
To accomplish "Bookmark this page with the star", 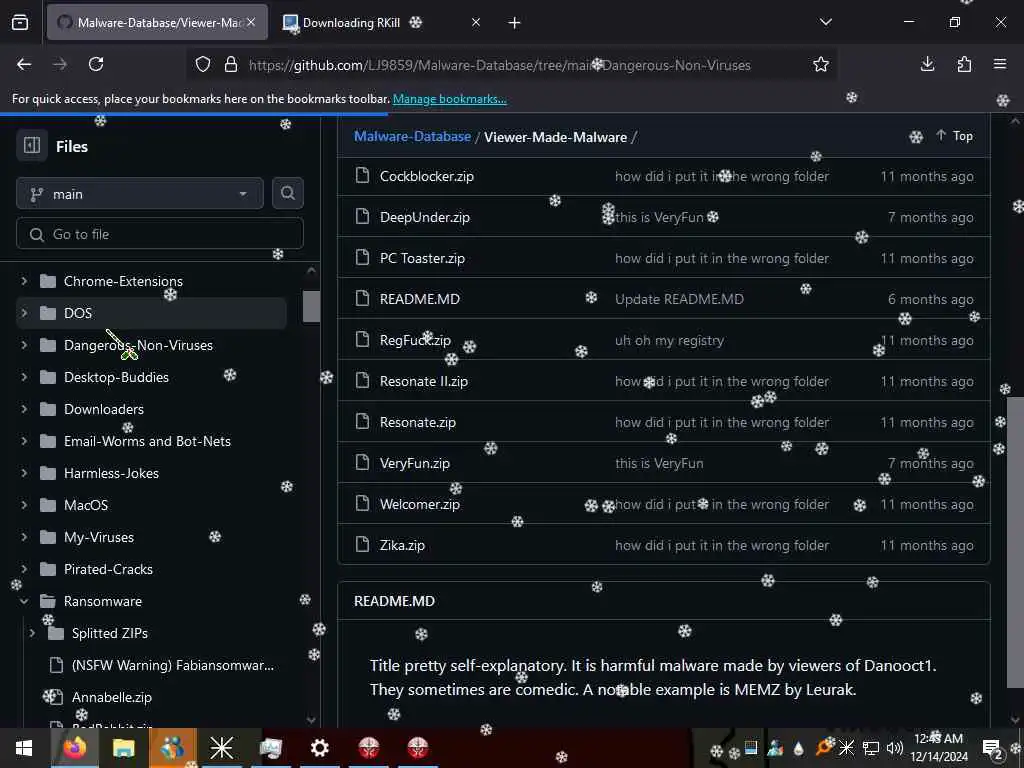I will [x=821, y=65].
